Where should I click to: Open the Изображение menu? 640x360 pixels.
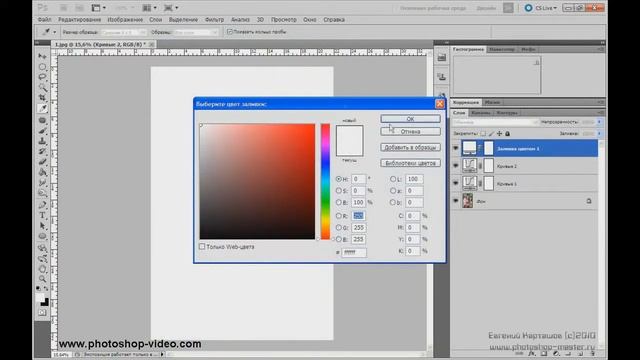click(125, 20)
